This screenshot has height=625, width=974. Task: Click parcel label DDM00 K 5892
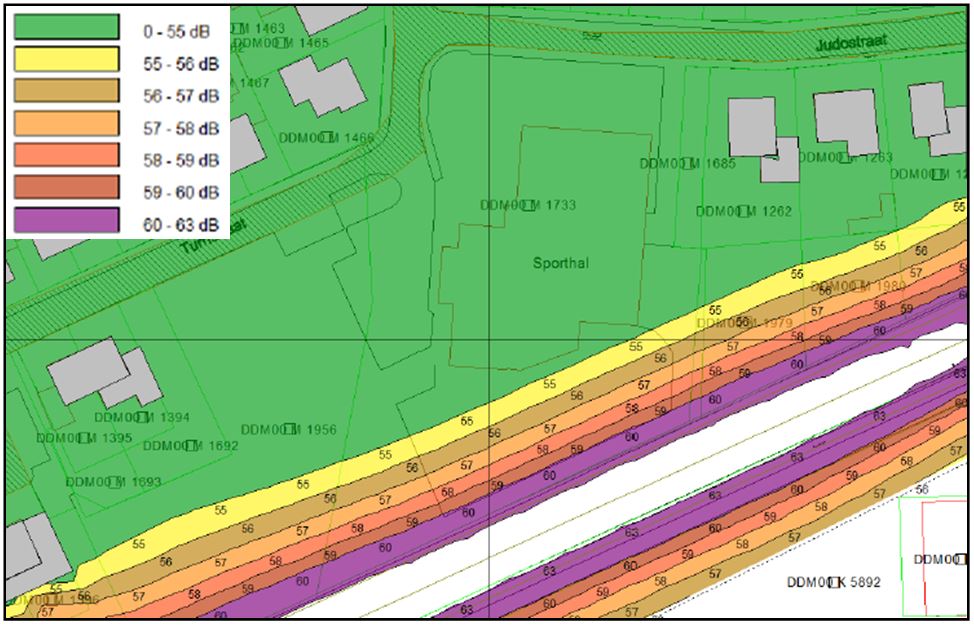pos(833,582)
